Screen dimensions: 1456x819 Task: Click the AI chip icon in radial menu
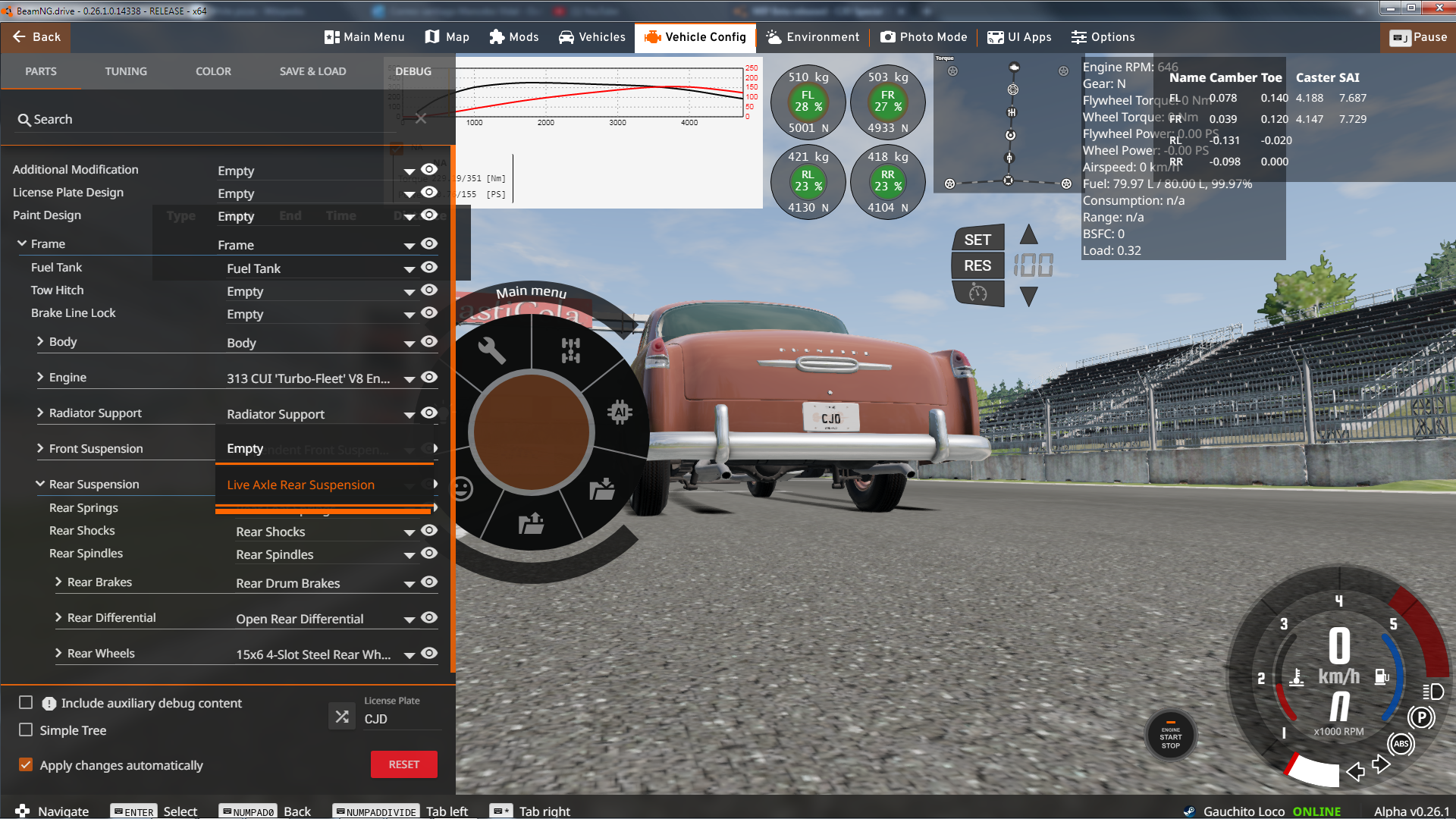click(x=620, y=412)
